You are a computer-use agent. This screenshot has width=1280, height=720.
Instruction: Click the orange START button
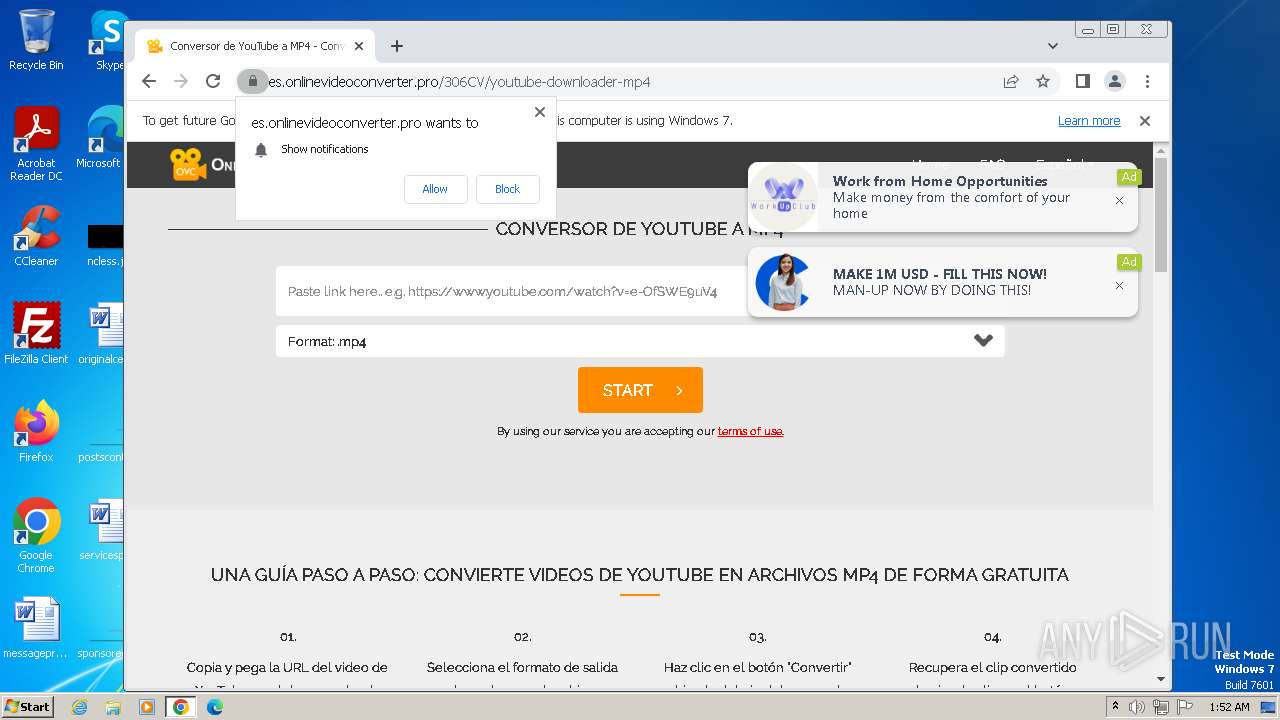(x=640, y=390)
